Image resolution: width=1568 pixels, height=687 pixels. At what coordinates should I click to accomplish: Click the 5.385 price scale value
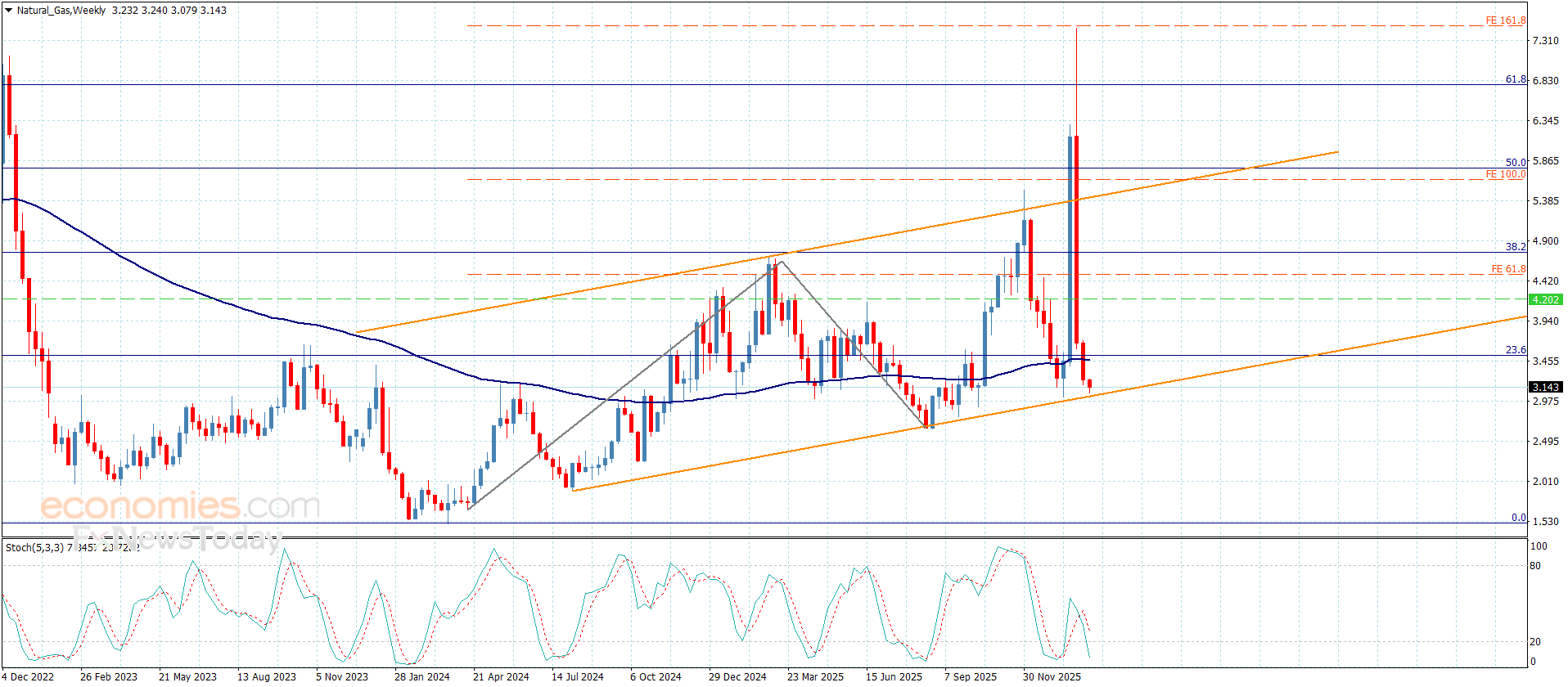click(x=1546, y=201)
